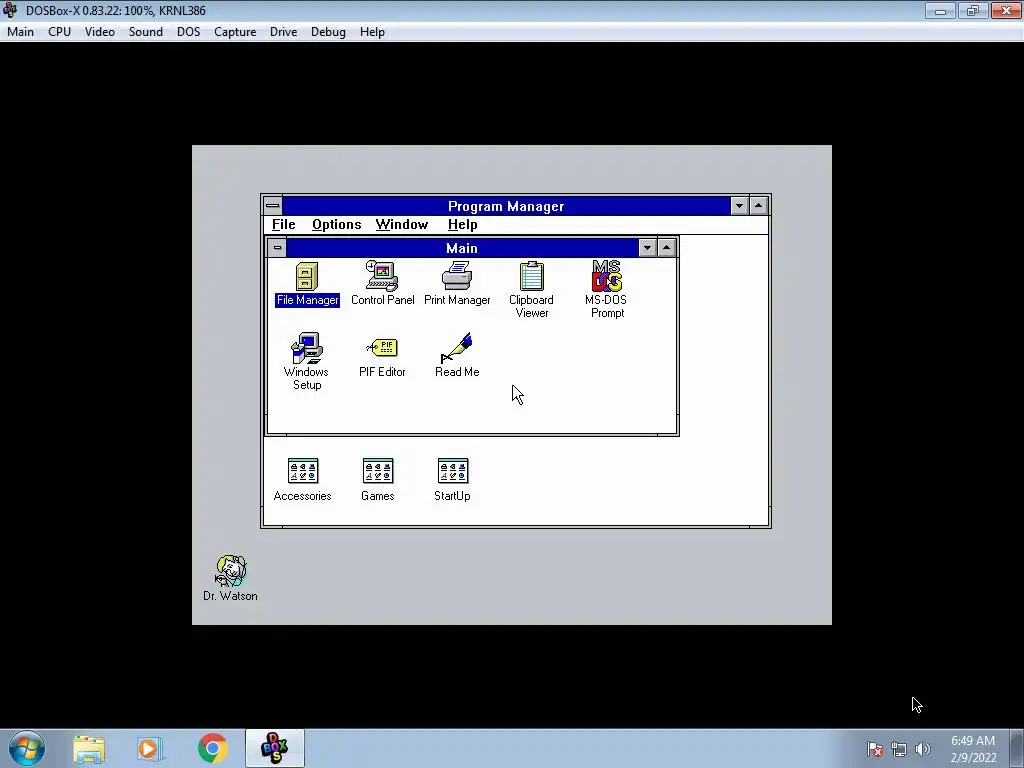Open the Main group control-menu box
Screen dimensions: 1024x768
point(277,248)
